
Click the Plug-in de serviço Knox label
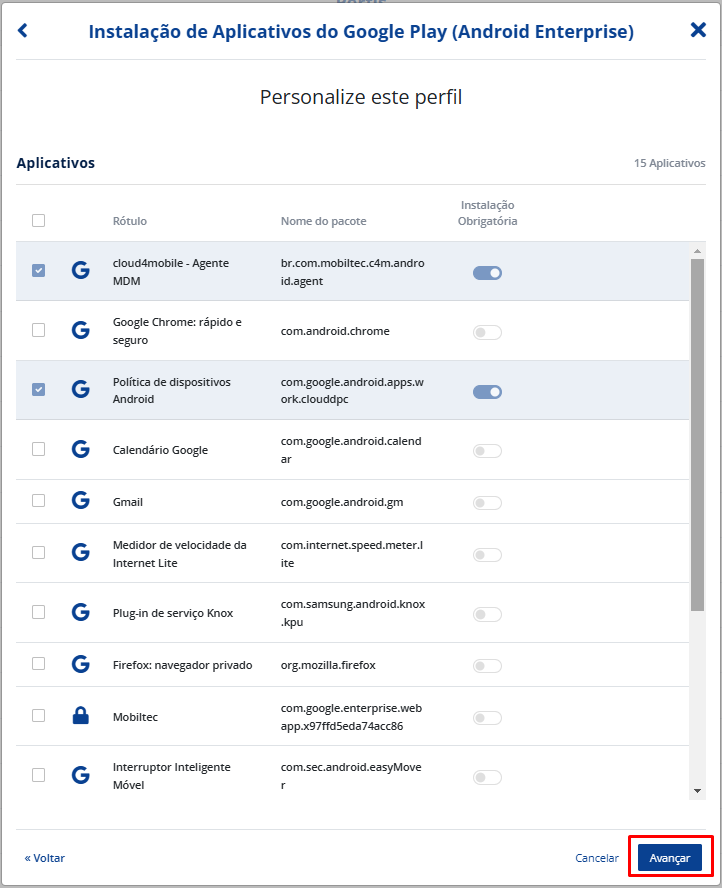(173, 613)
